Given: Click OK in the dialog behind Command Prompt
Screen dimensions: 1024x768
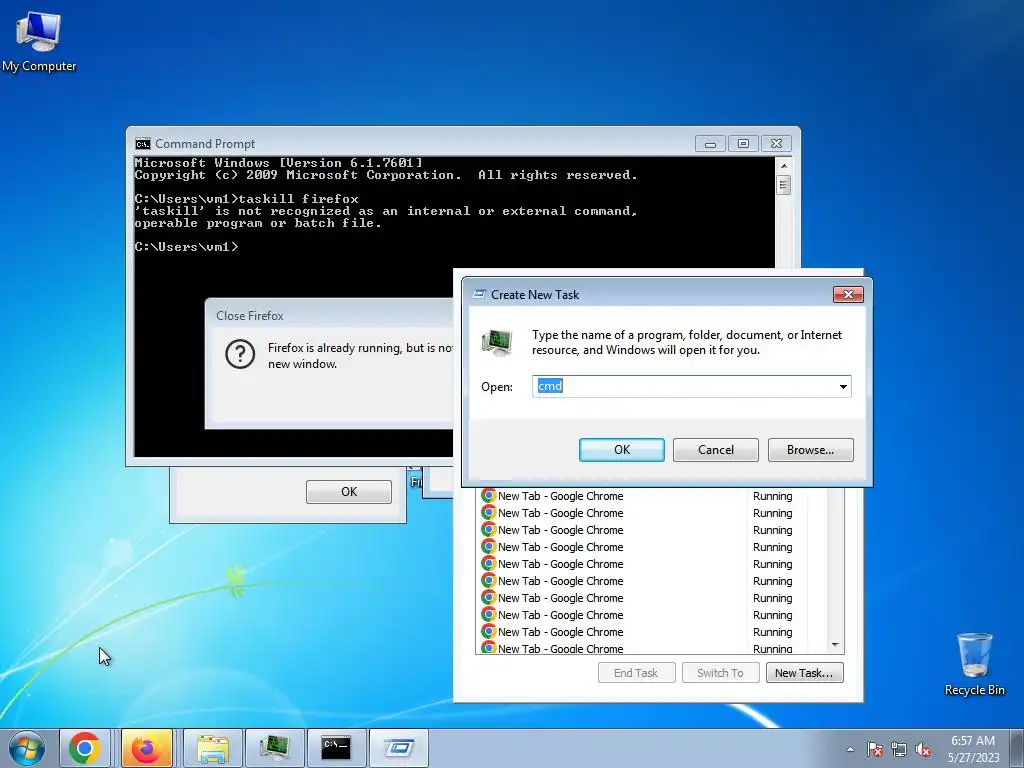Looking at the screenshot, I should point(349,492).
